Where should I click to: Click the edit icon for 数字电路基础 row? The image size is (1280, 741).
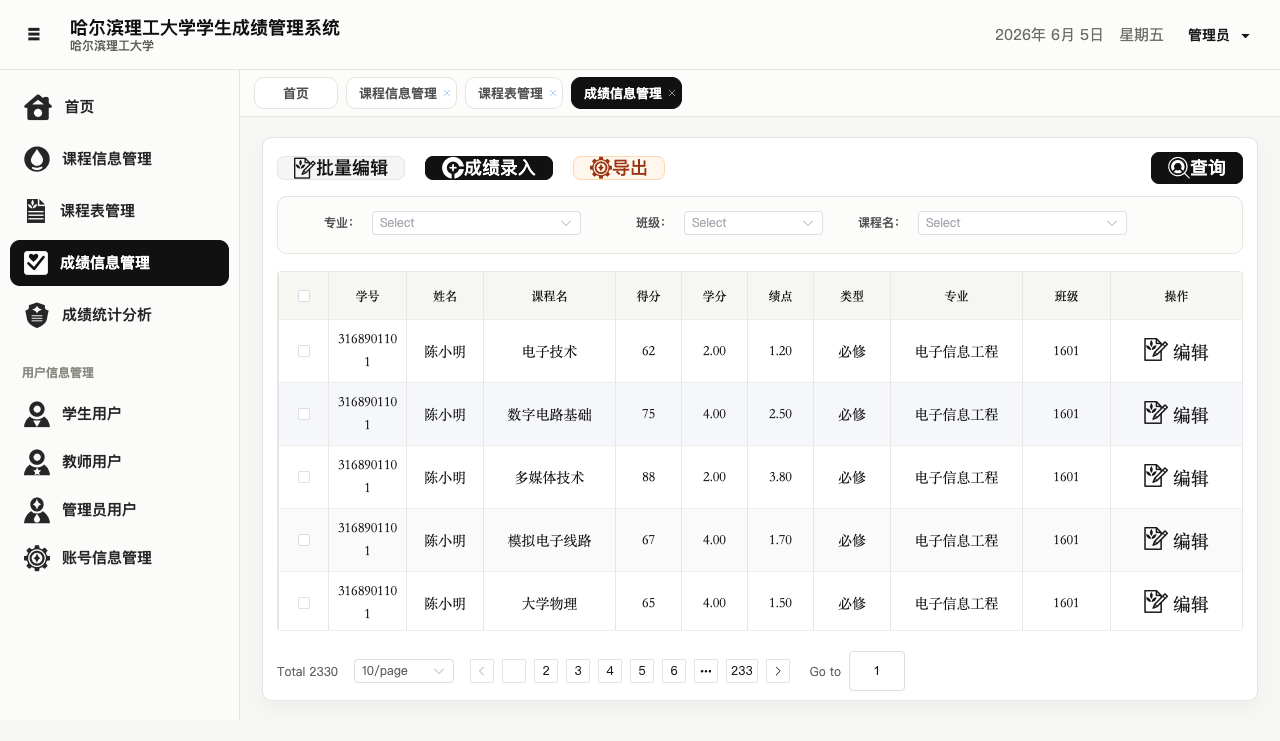pos(1155,413)
